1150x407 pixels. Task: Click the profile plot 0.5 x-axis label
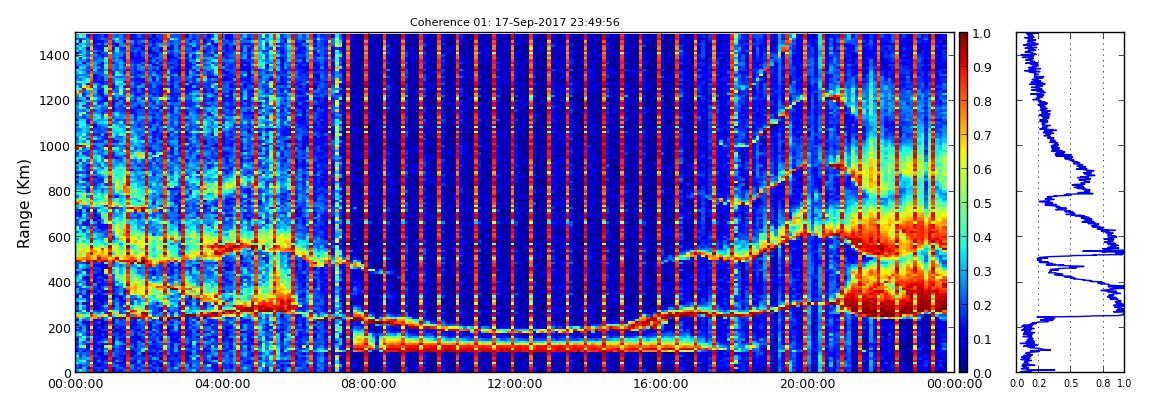[1070, 383]
